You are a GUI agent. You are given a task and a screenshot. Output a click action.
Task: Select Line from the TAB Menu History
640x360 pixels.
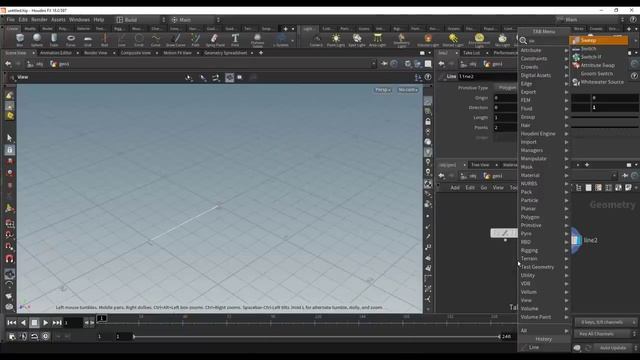[544, 347]
